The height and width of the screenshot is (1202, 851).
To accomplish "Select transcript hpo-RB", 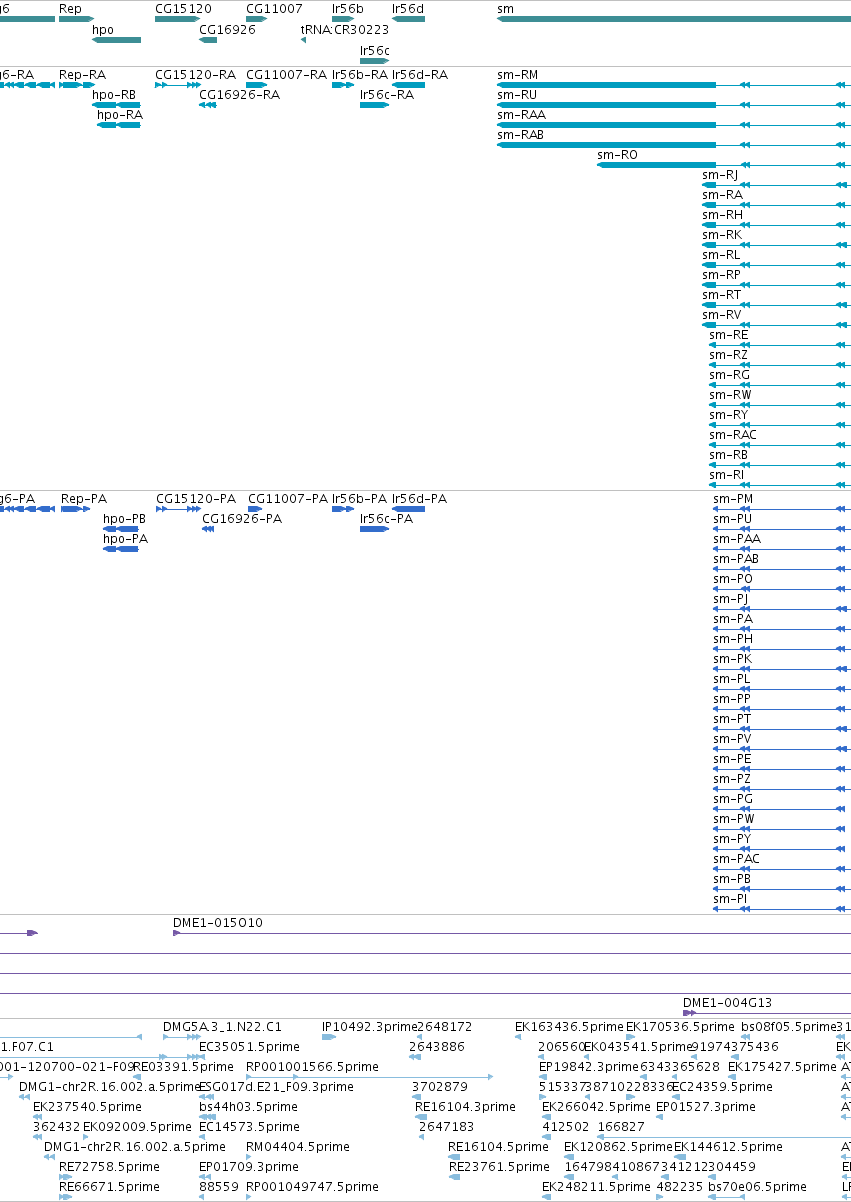I will coord(116,105).
